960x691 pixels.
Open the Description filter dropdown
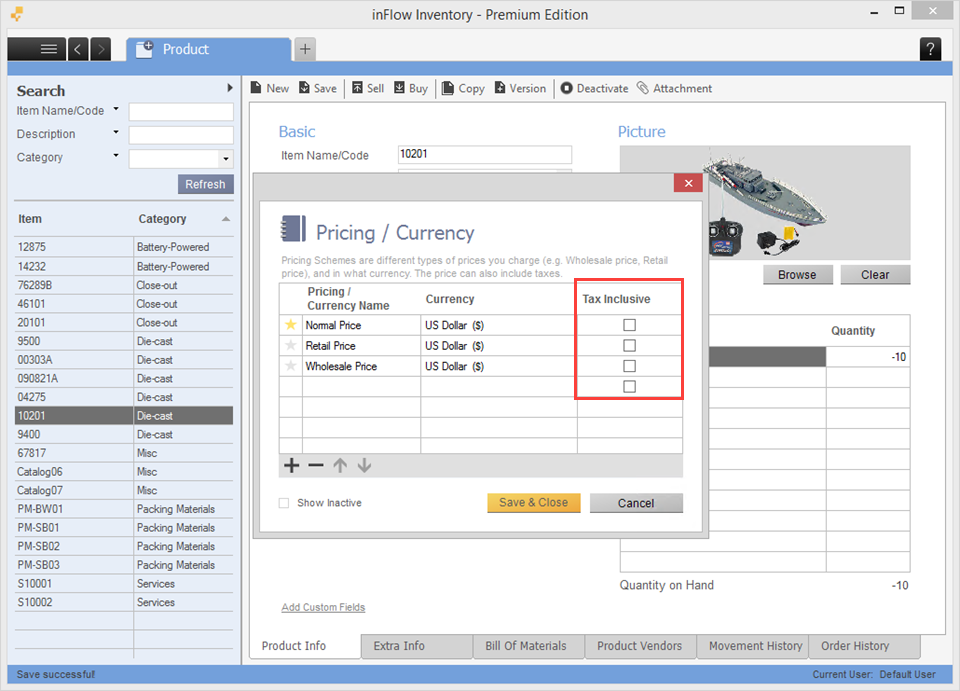[x=116, y=132]
